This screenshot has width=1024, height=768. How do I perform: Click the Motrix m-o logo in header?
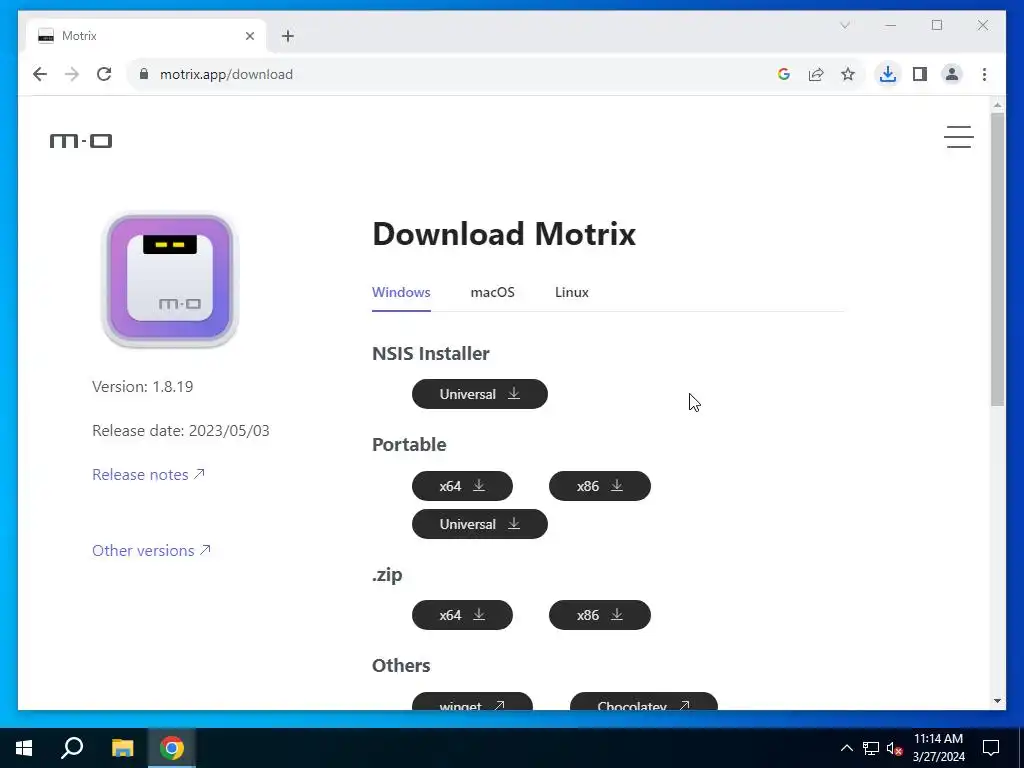tap(81, 141)
